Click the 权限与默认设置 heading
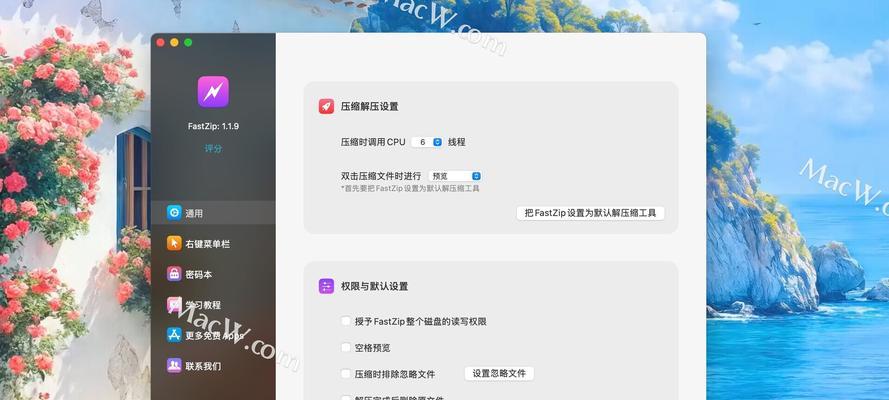889x400 pixels. pyautogui.click(x=374, y=287)
